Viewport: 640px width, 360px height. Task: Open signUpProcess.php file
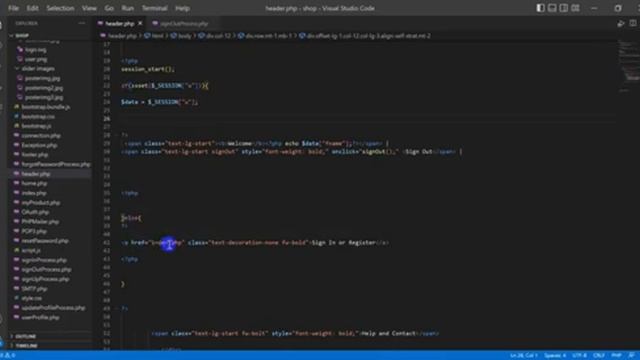pyautogui.click(x=45, y=279)
